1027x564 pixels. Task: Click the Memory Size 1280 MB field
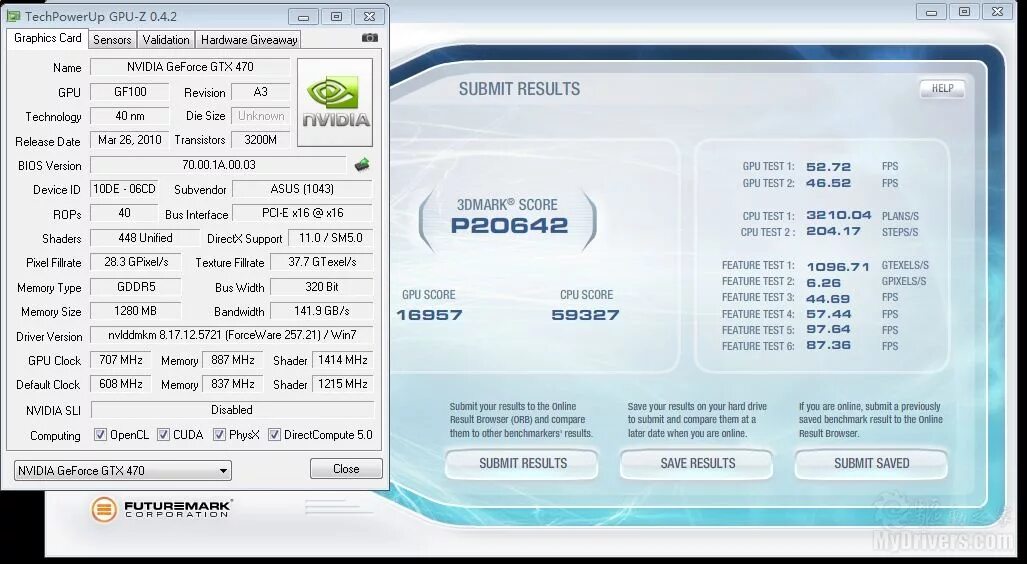point(136,310)
